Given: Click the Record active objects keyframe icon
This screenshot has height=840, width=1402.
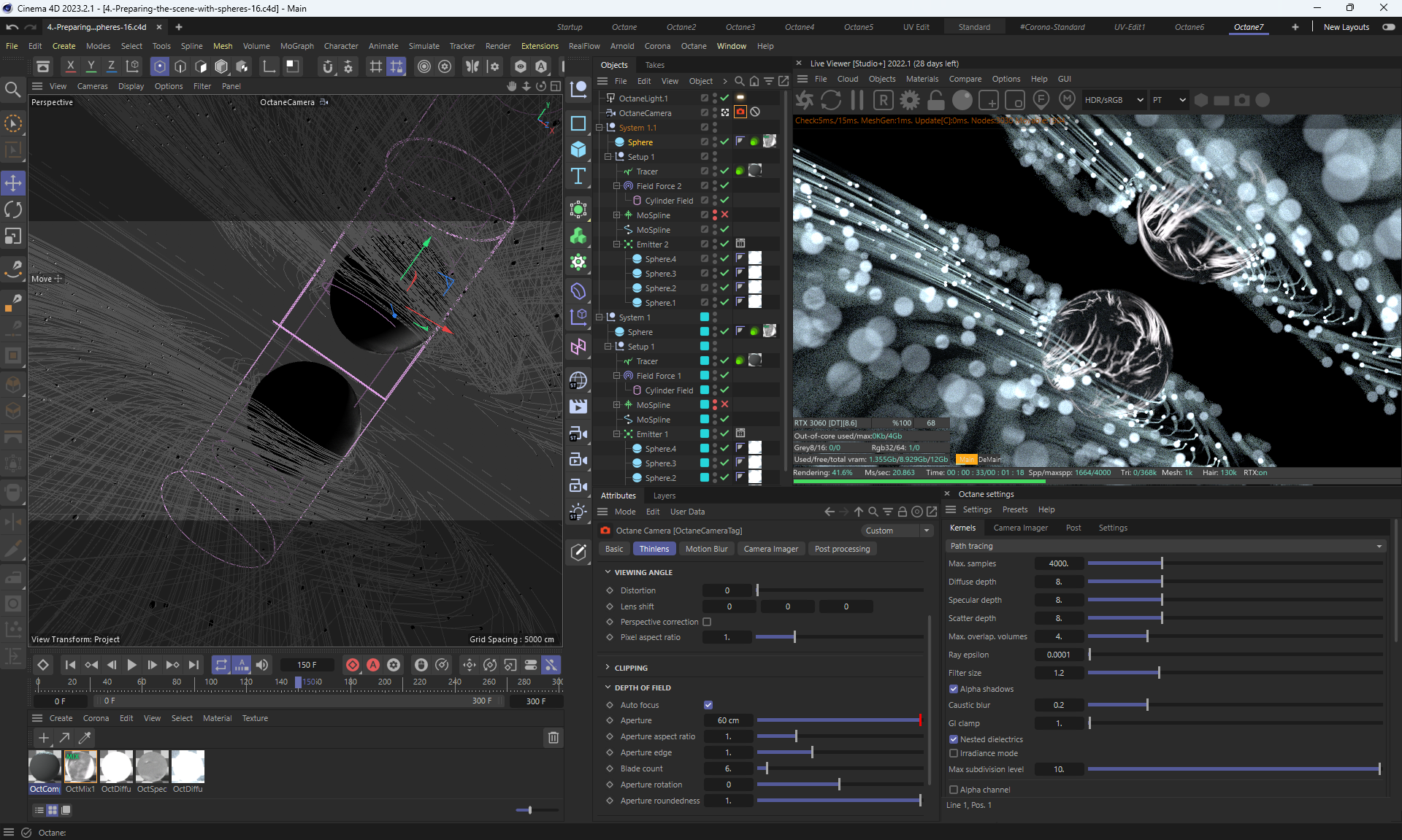Looking at the screenshot, I should (x=353, y=665).
